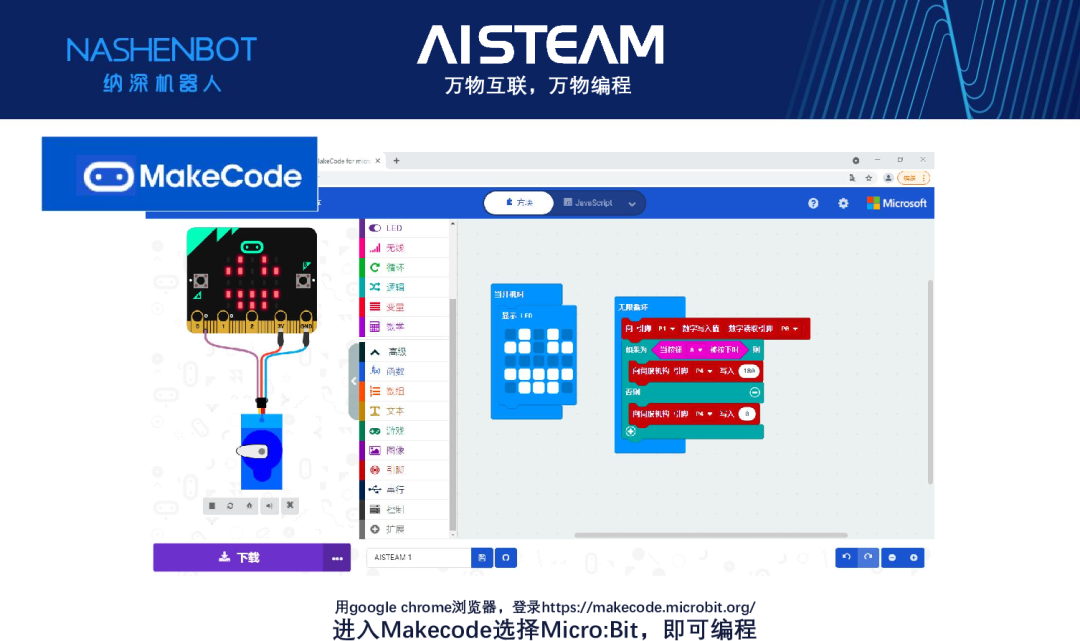Open the help menu question mark
The image size is (1080, 641).
coord(813,203)
